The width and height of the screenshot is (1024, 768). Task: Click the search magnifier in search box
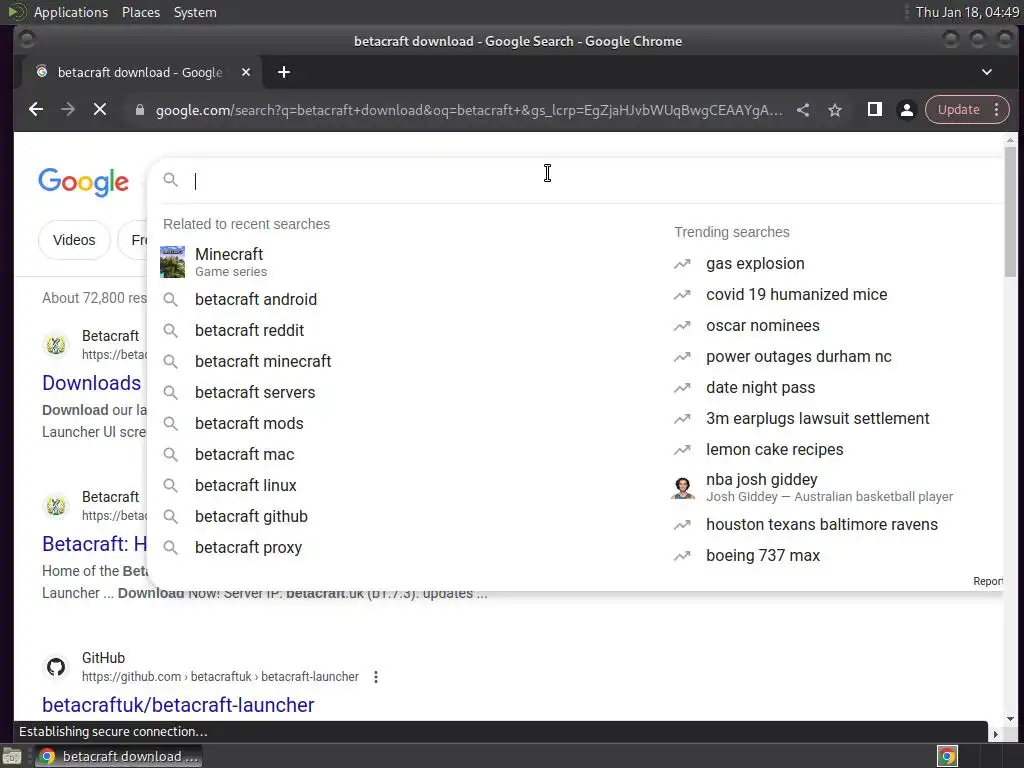[170, 180]
